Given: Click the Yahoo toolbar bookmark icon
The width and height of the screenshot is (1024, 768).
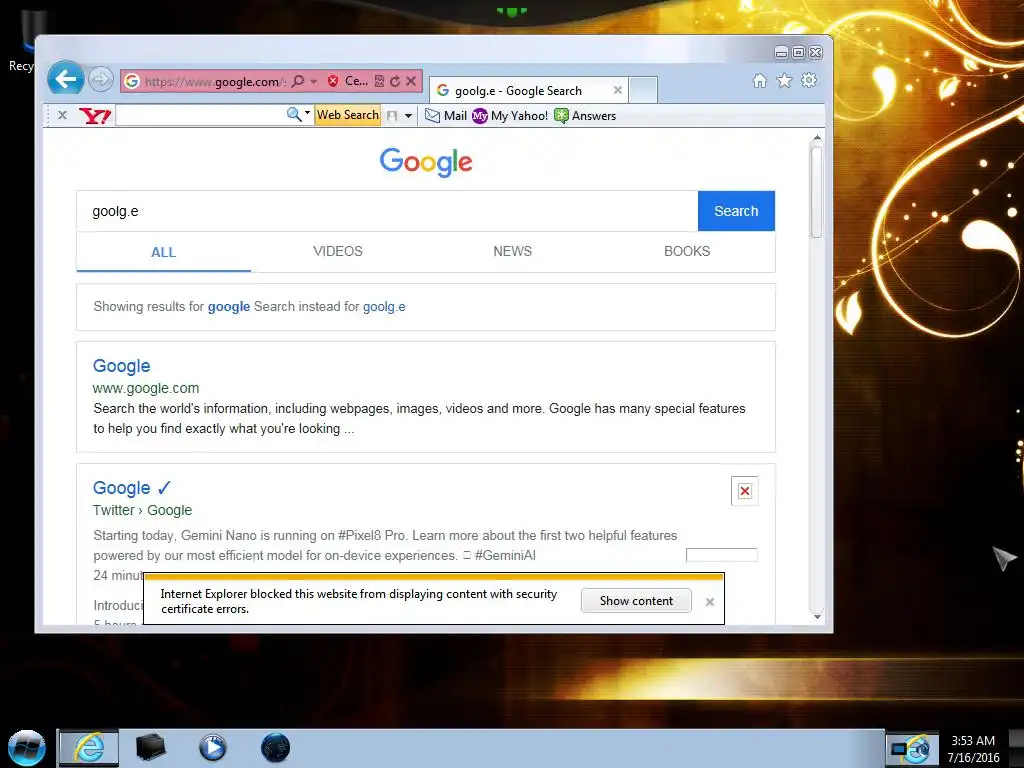Looking at the screenshot, I should [x=392, y=116].
